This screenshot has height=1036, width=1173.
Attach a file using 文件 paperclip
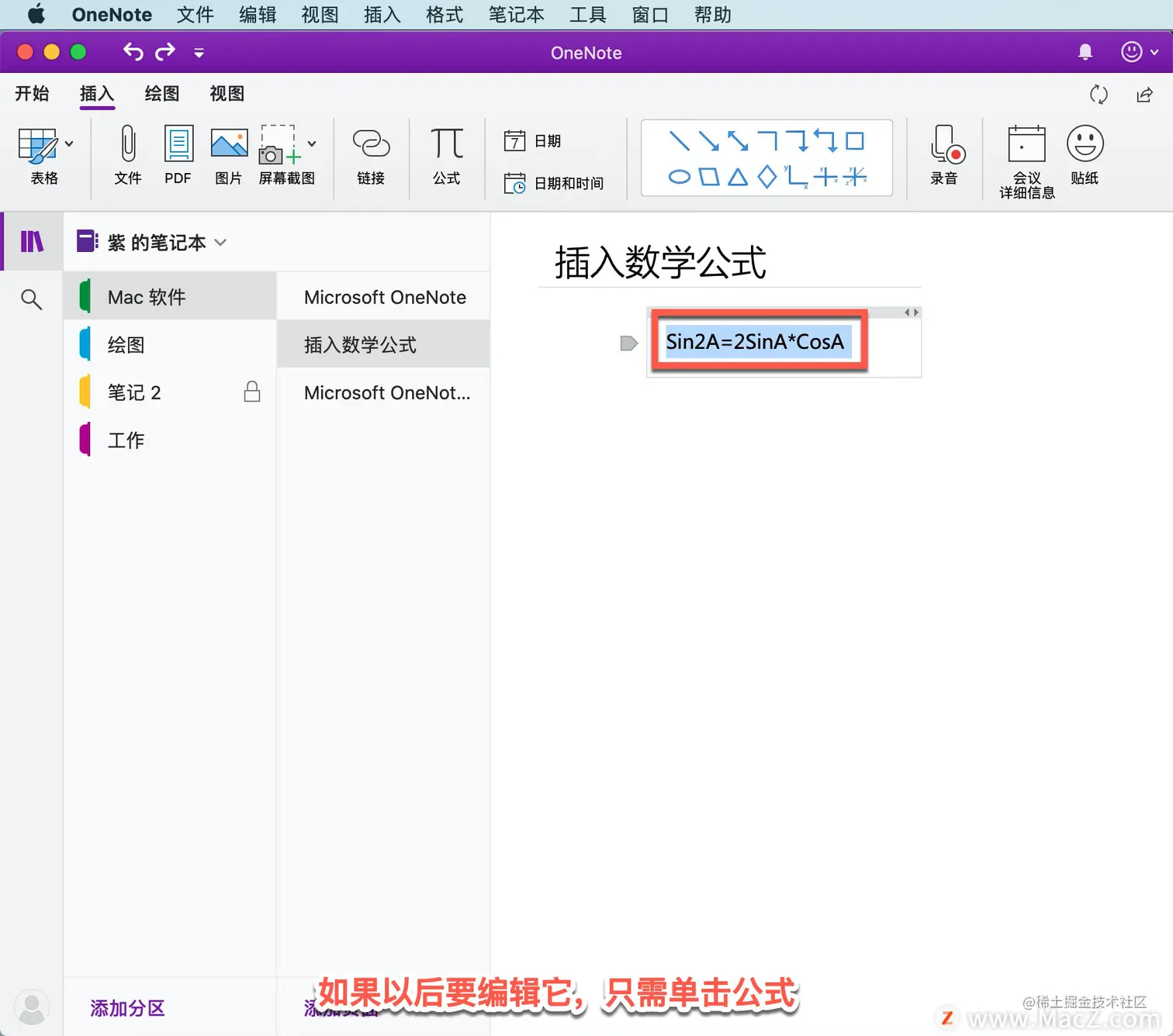click(x=128, y=155)
